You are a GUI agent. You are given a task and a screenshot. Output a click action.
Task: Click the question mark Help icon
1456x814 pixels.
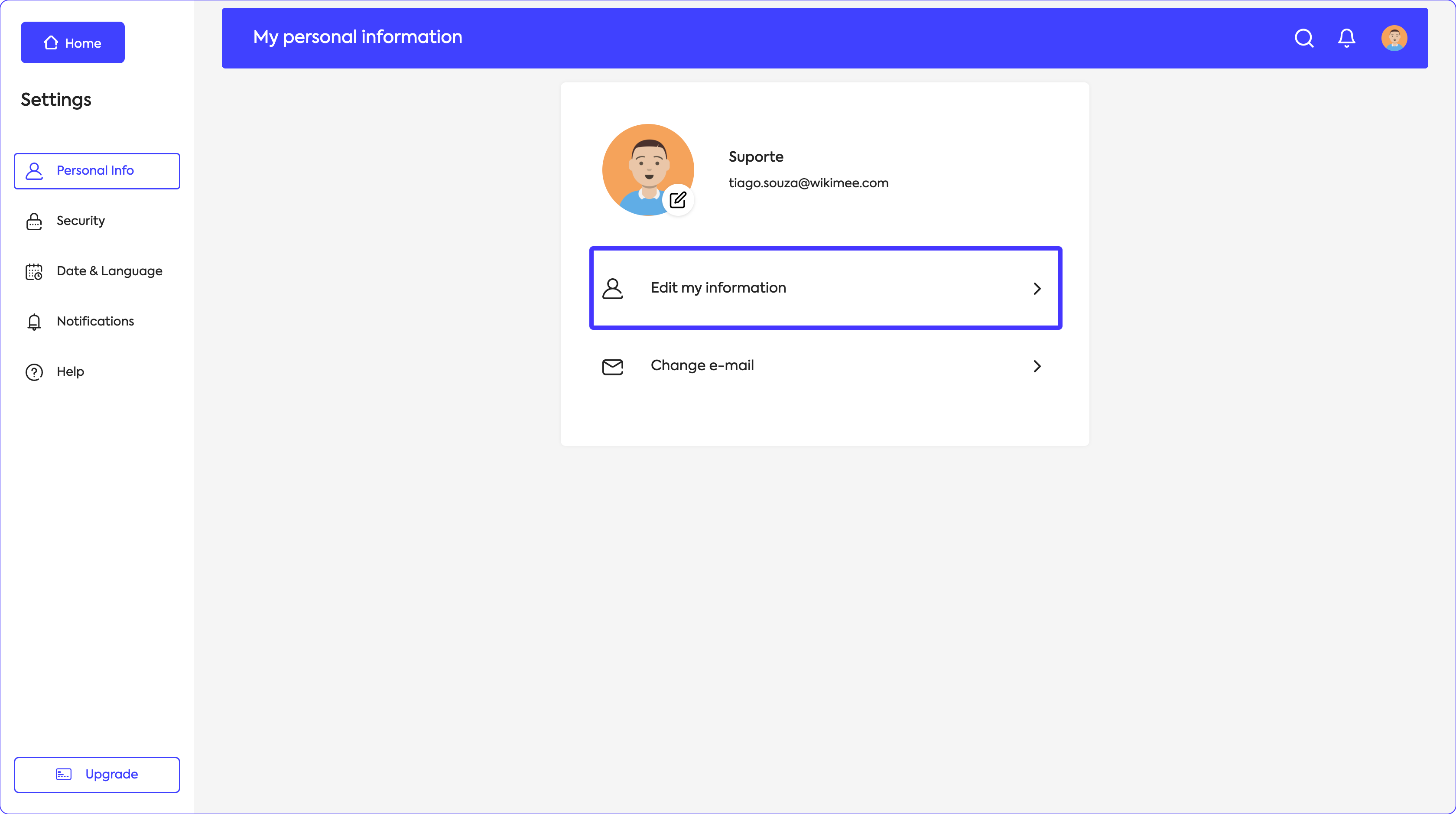coord(34,372)
